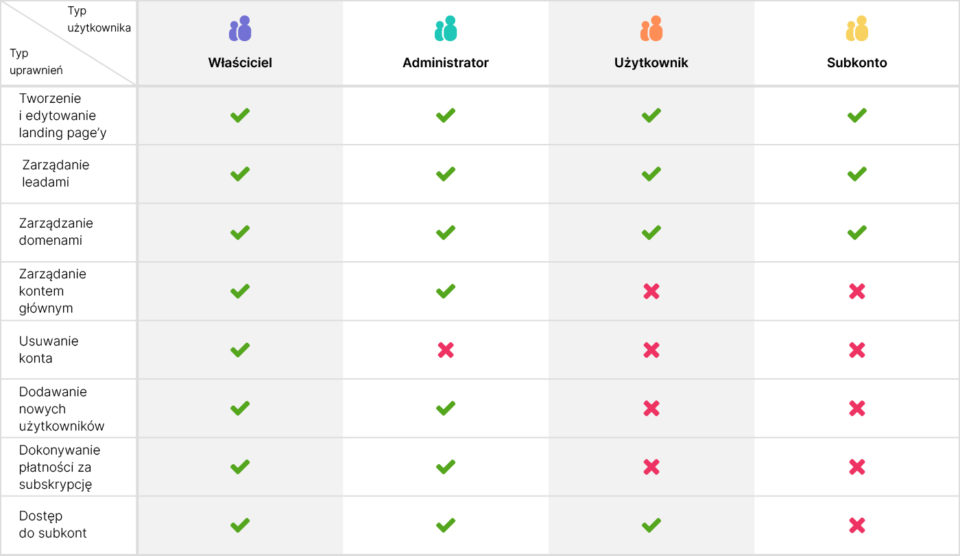Click the purple Właściciel user icon
The image size is (960, 556).
tap(240, 29)
